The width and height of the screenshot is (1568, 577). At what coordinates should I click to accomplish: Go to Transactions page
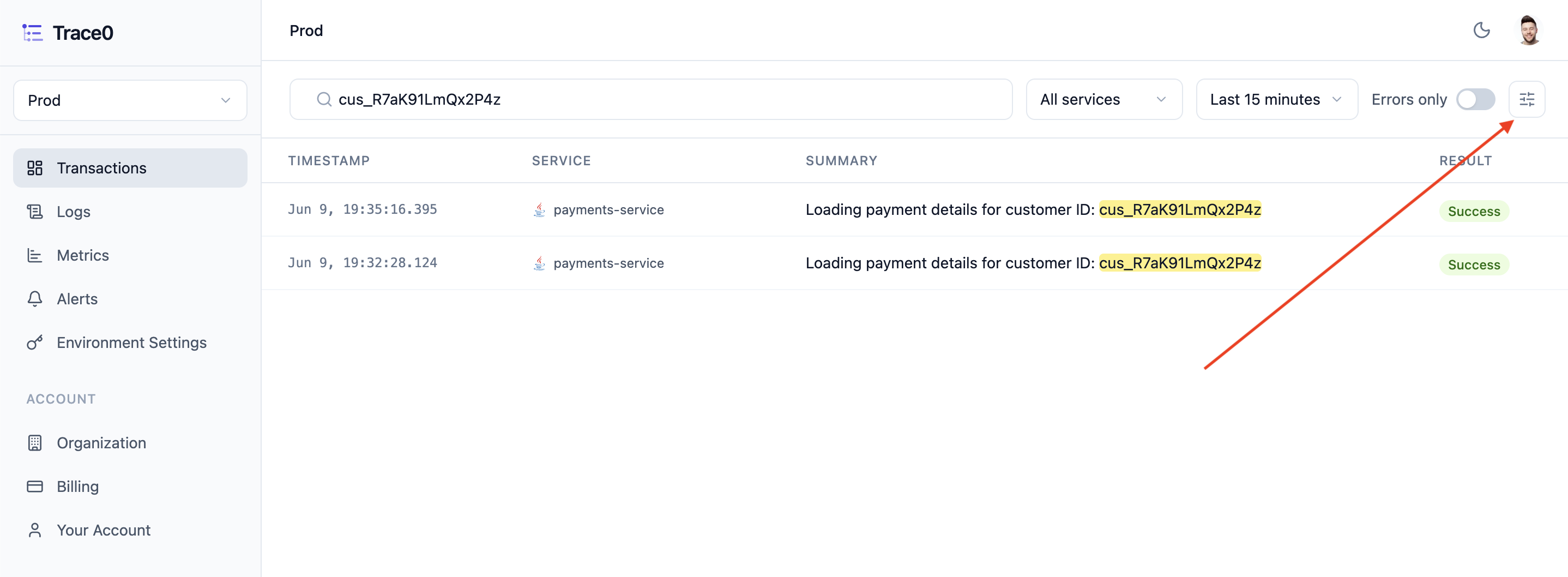130,168
